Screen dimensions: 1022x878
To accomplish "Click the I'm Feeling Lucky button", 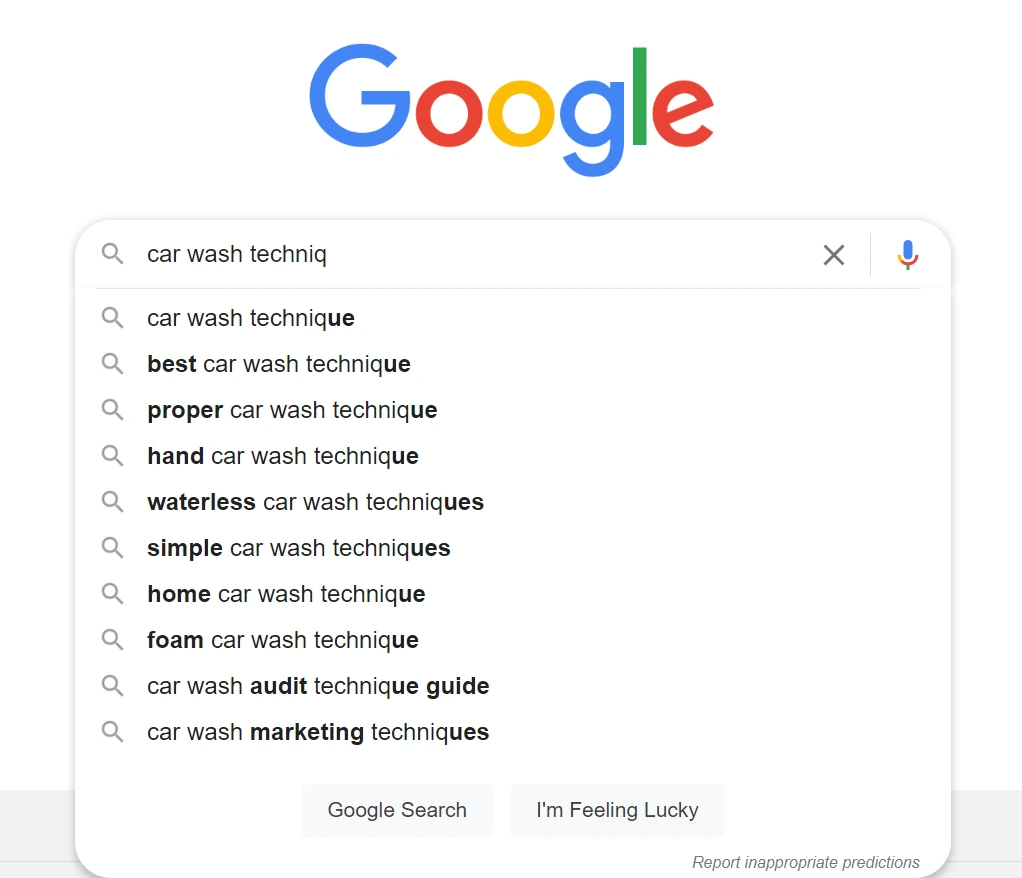I will pyautogui.click(x=617, y=810).
